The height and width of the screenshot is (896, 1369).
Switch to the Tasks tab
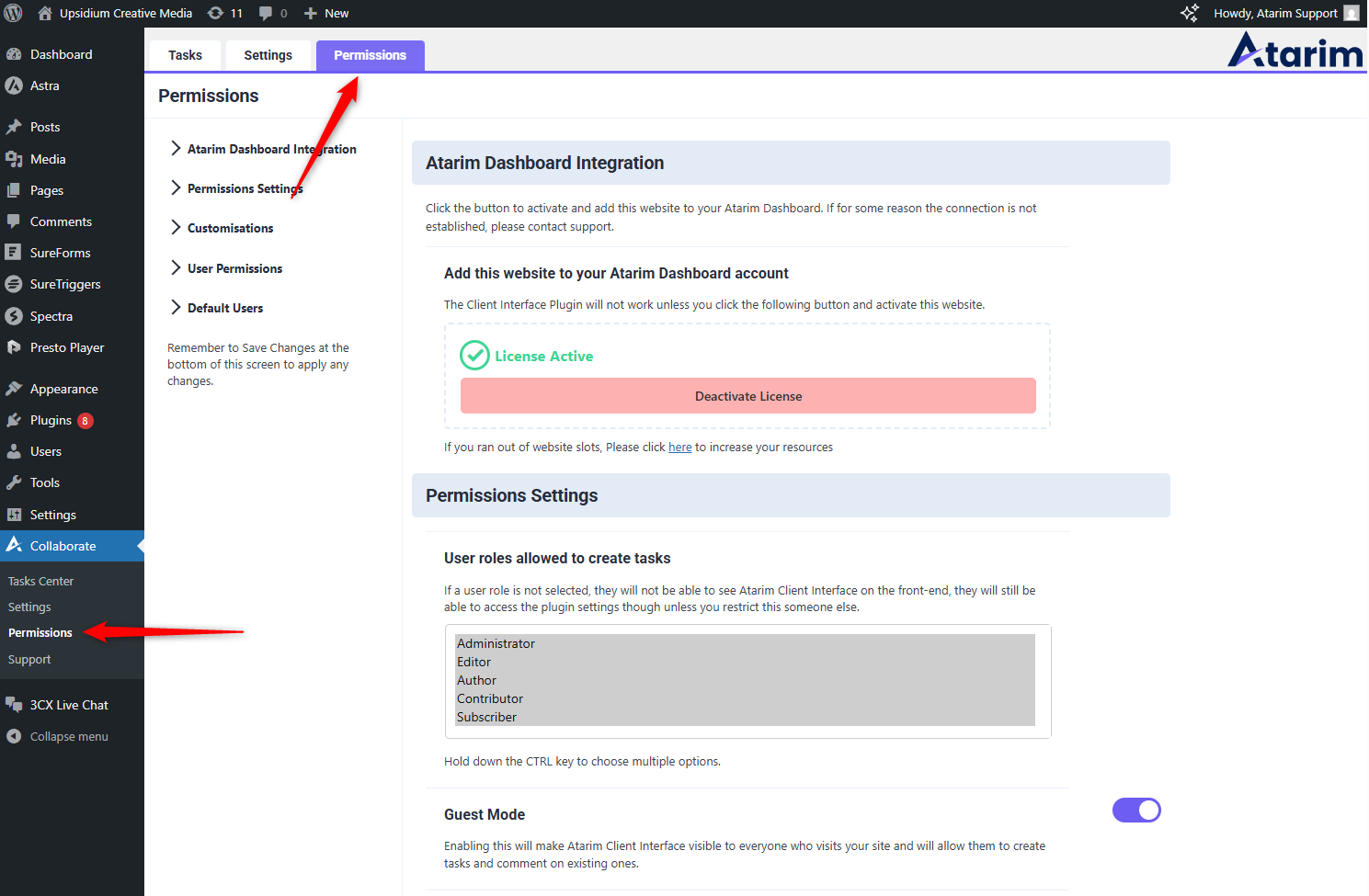coord(185,55)
